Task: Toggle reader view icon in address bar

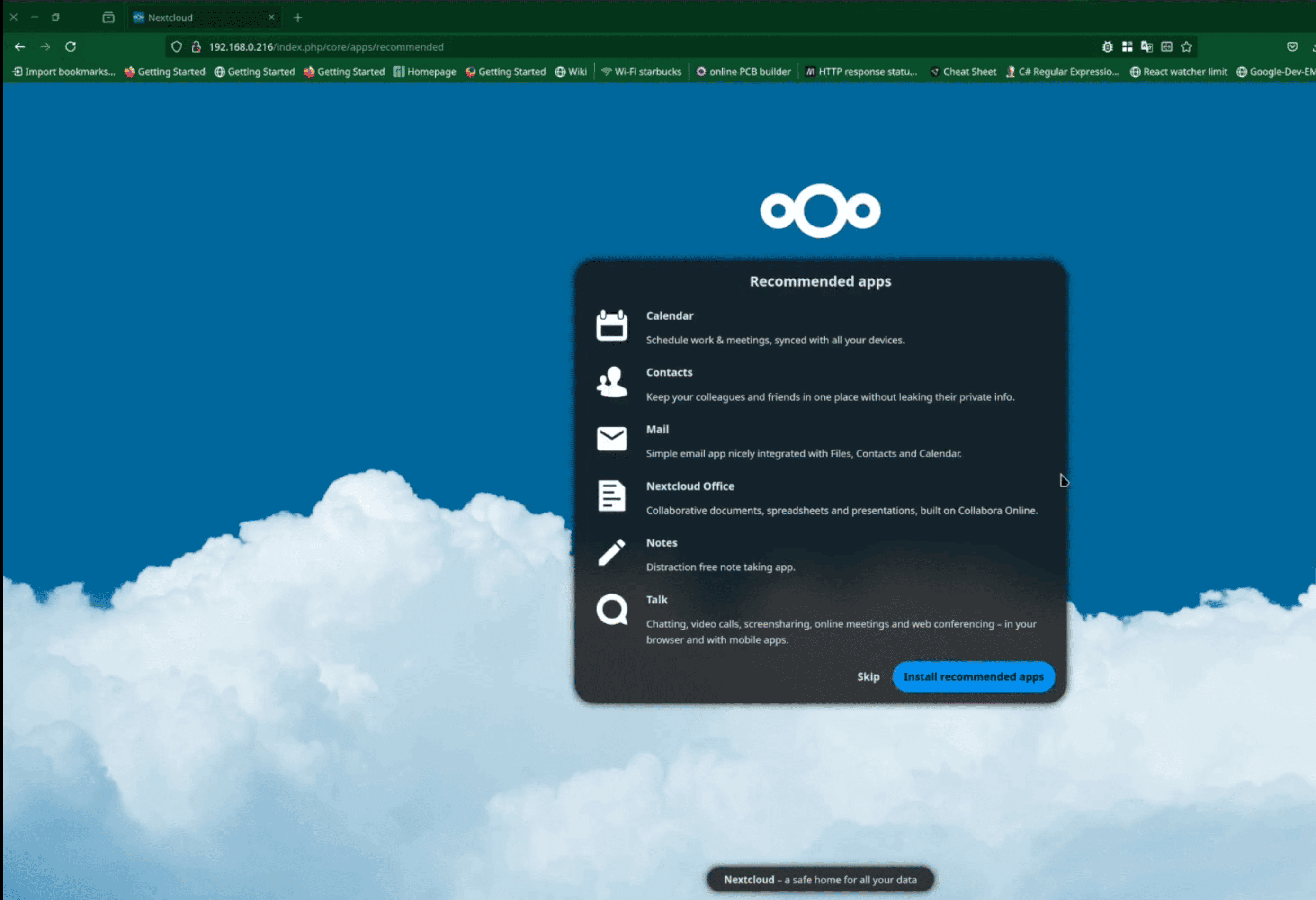Action: (1166, 47)
